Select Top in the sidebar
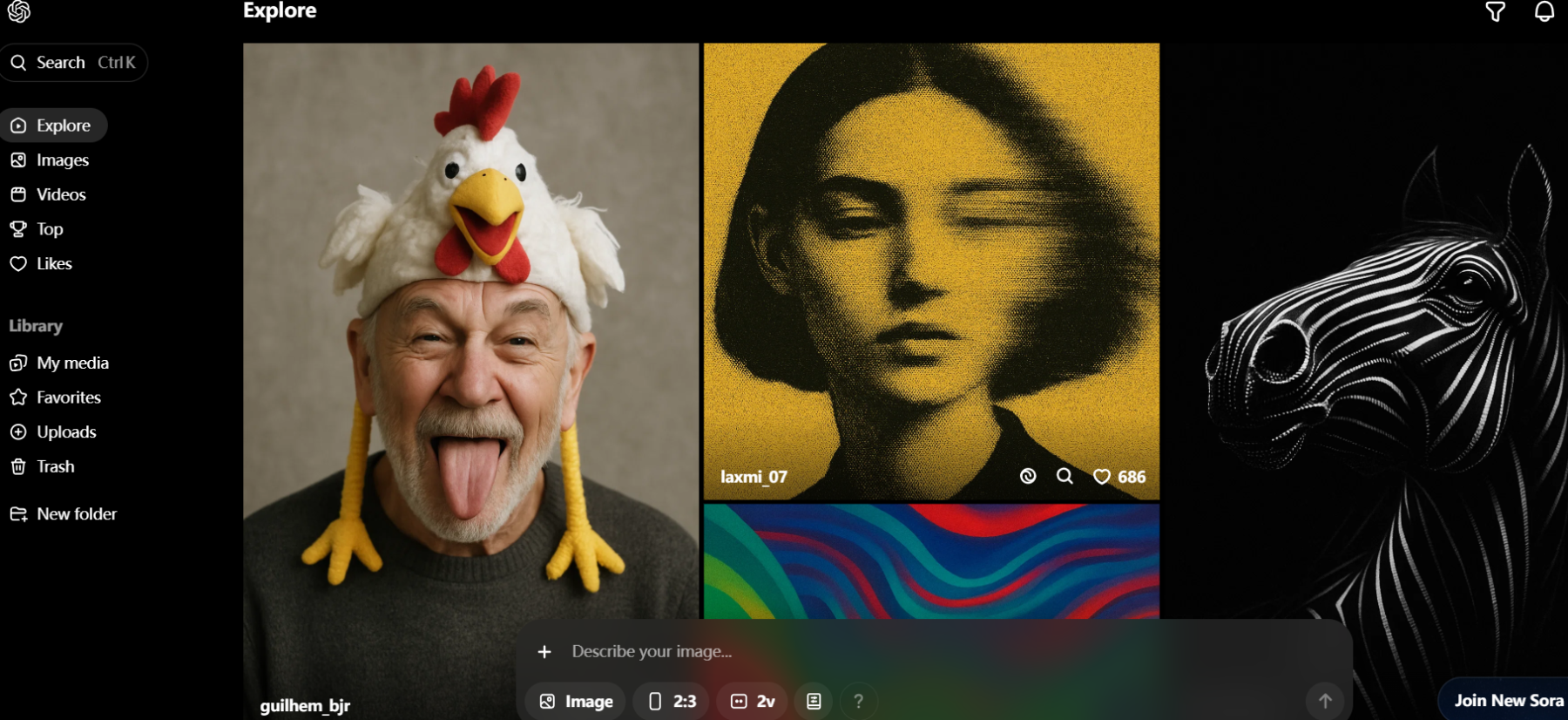 click(49, 229)
